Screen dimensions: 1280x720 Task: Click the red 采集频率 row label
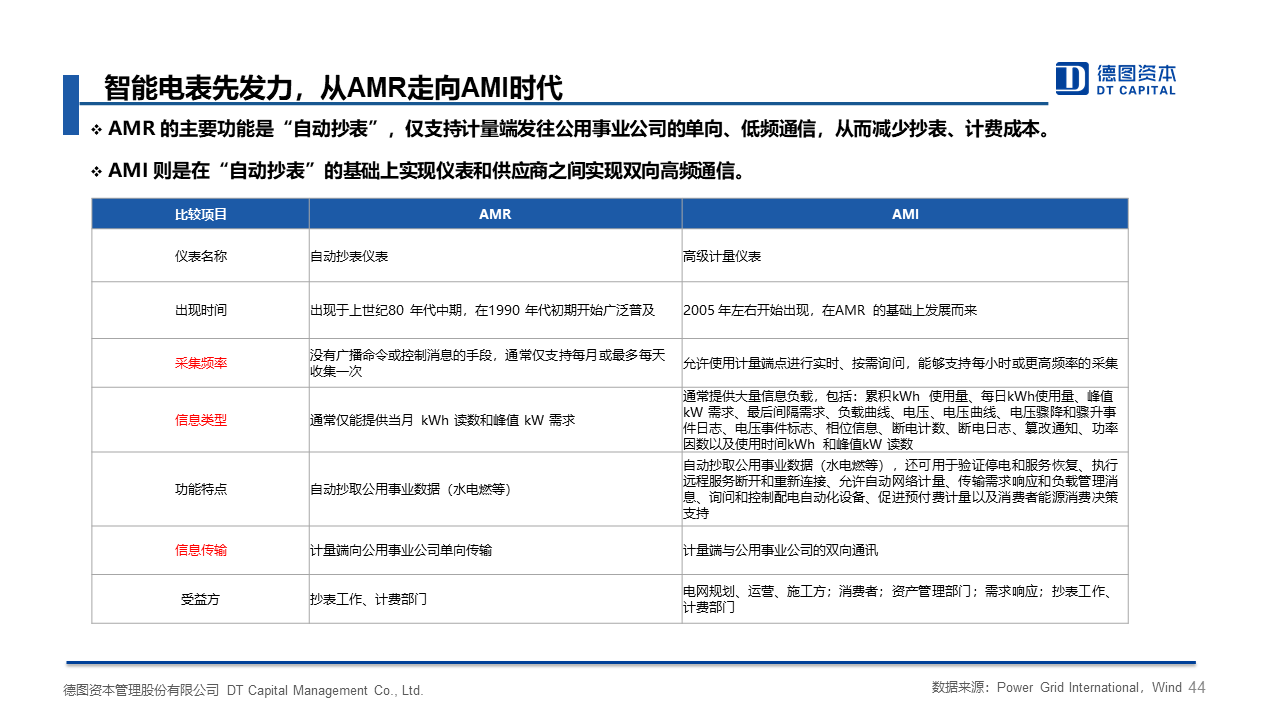point(200,363)
